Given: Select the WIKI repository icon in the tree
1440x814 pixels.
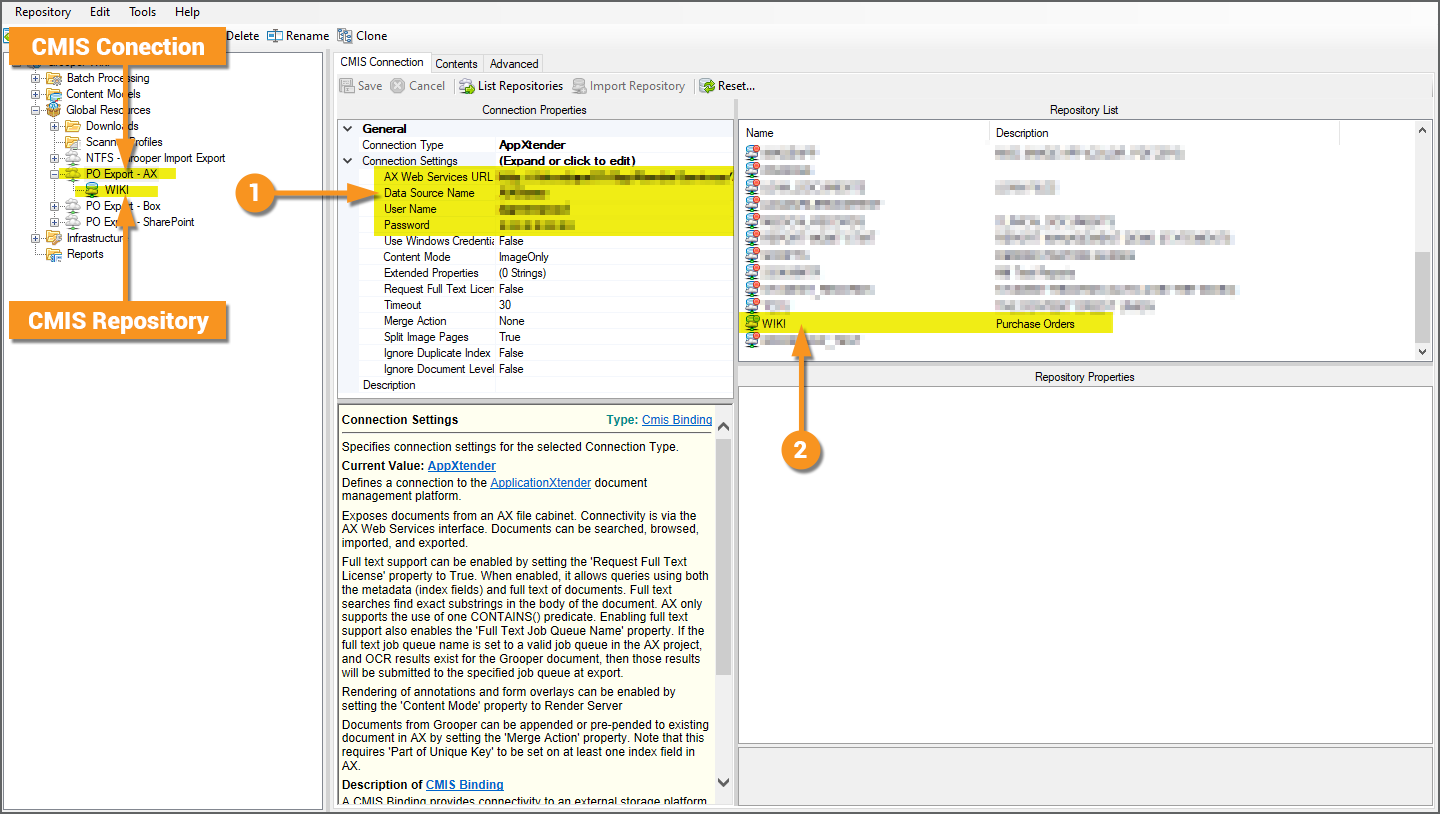Looking at the screenshot, I should (x=92, y=190).
